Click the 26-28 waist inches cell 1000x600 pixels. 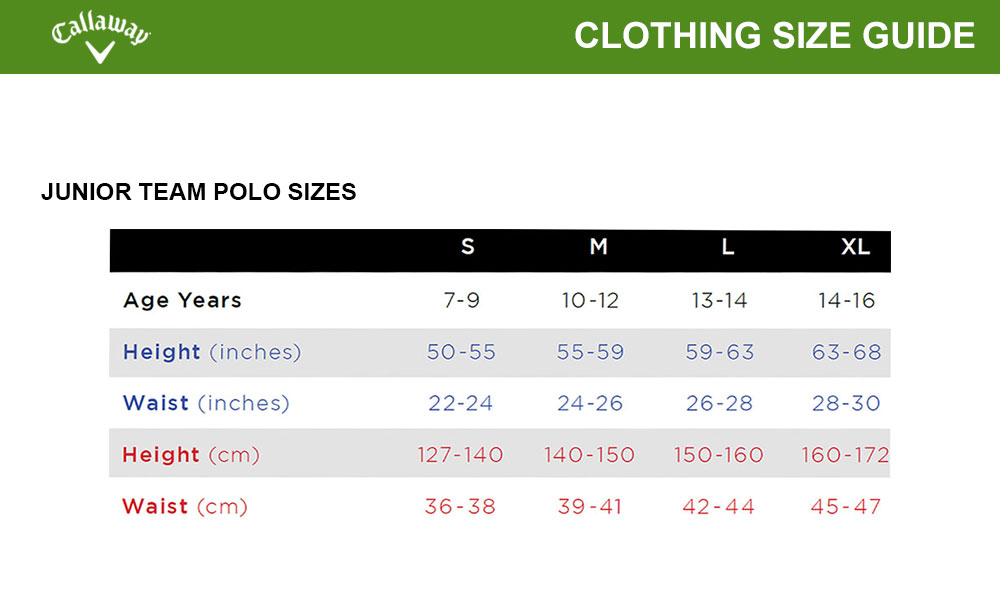point(719,403)
